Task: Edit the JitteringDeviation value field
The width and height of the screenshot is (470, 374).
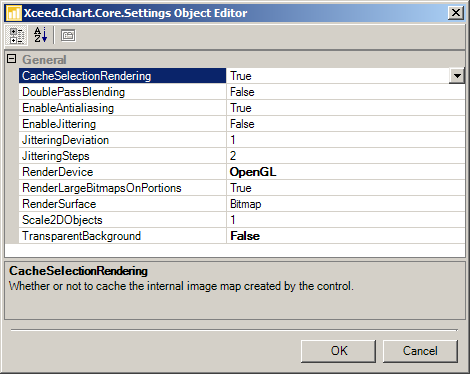Action: (x=346, y=140)
